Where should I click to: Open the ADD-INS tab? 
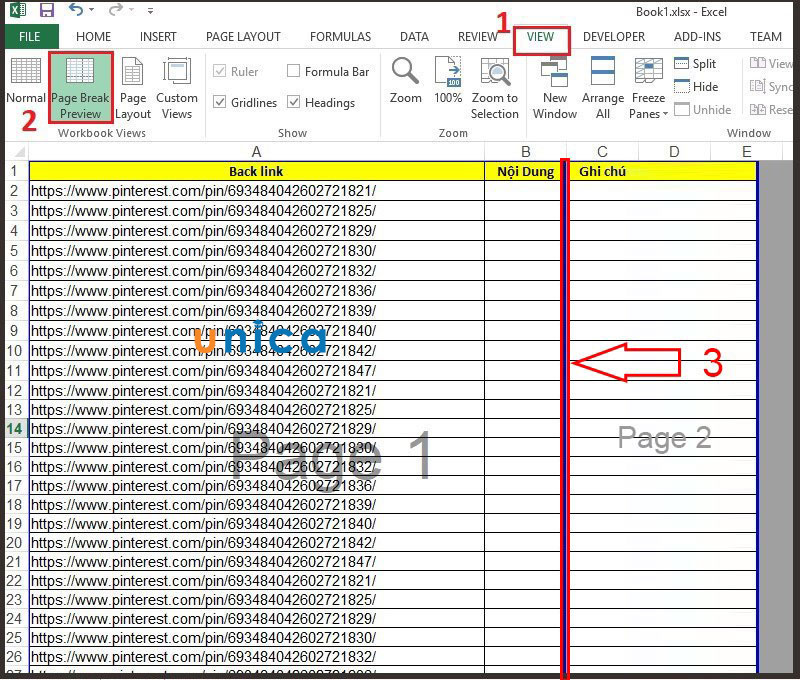[697, 37]
